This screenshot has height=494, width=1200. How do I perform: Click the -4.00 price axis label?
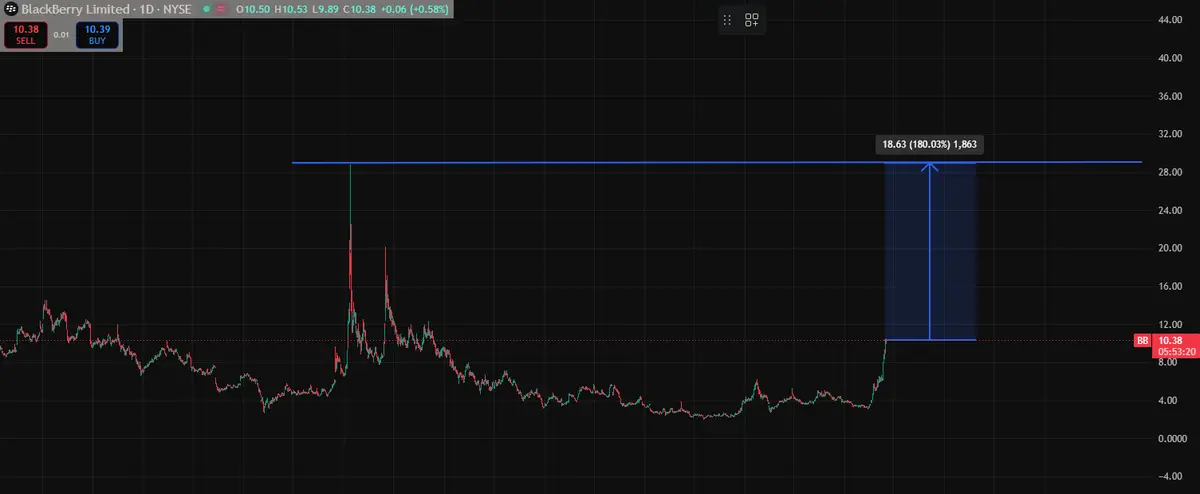(1169, 476)
